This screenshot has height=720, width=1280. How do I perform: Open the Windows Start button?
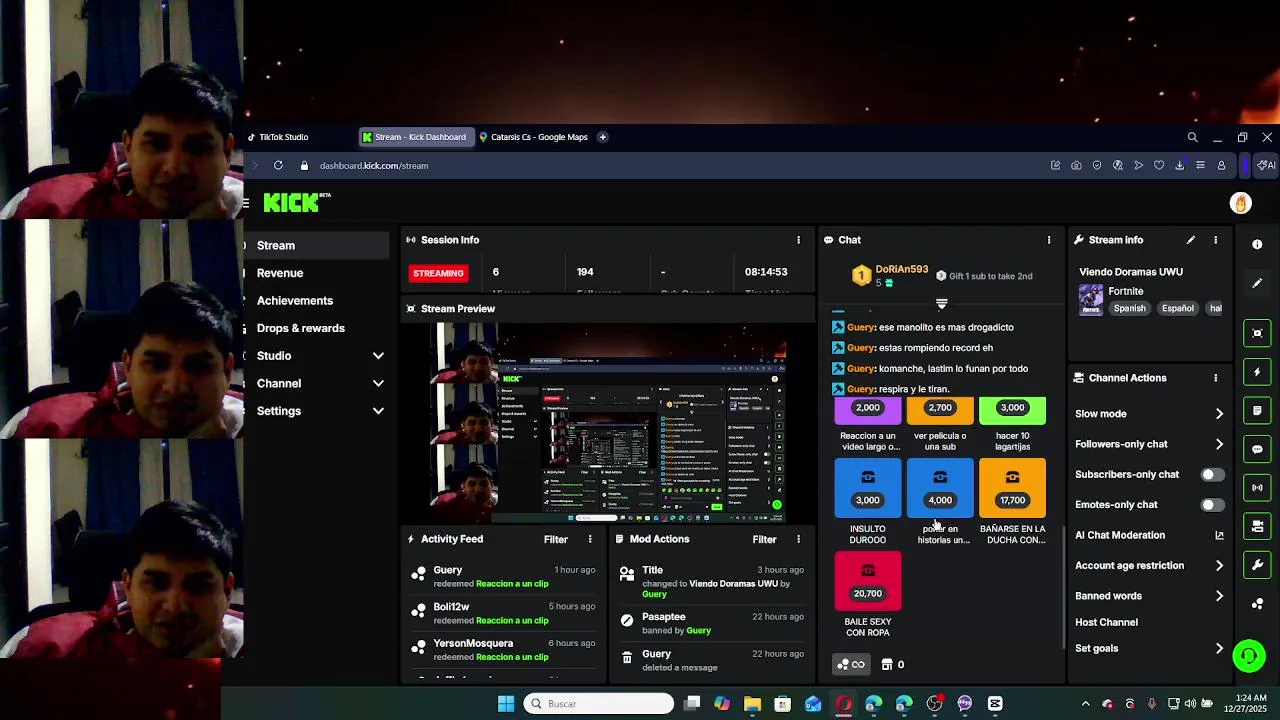pyautogui.click(x=506, y=704)
